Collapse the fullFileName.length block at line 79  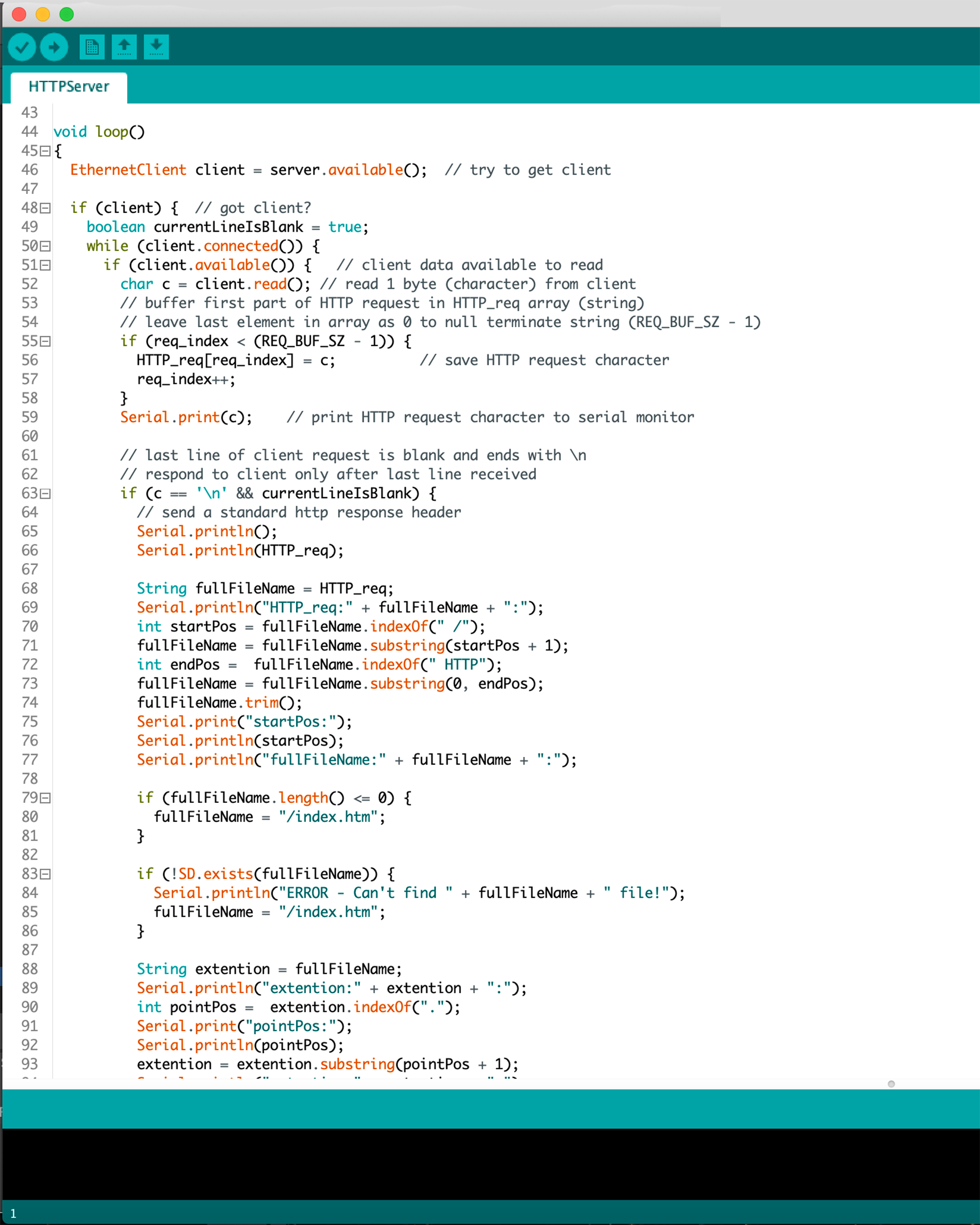tap(45, 798)
